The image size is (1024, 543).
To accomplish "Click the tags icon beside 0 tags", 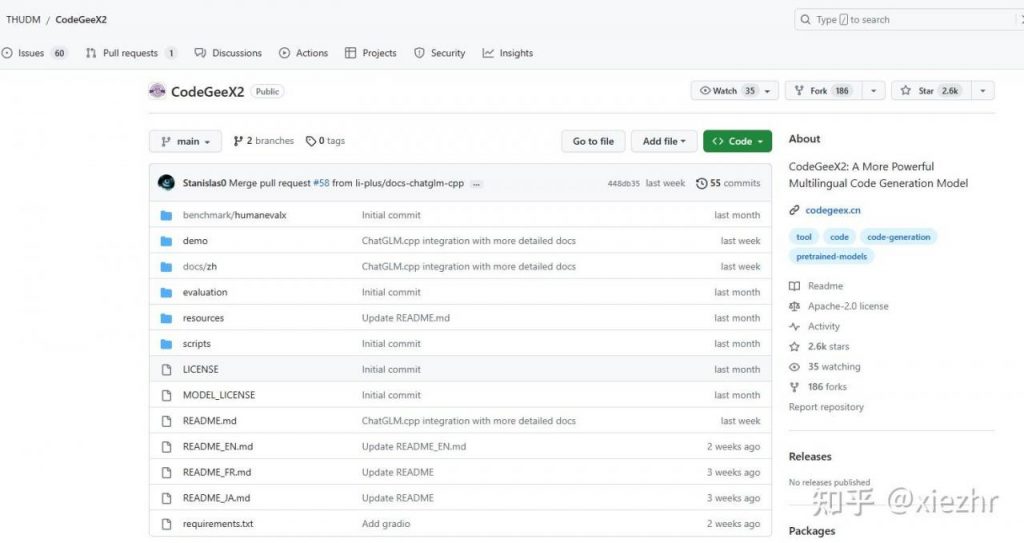I will [x=311, y=141].
